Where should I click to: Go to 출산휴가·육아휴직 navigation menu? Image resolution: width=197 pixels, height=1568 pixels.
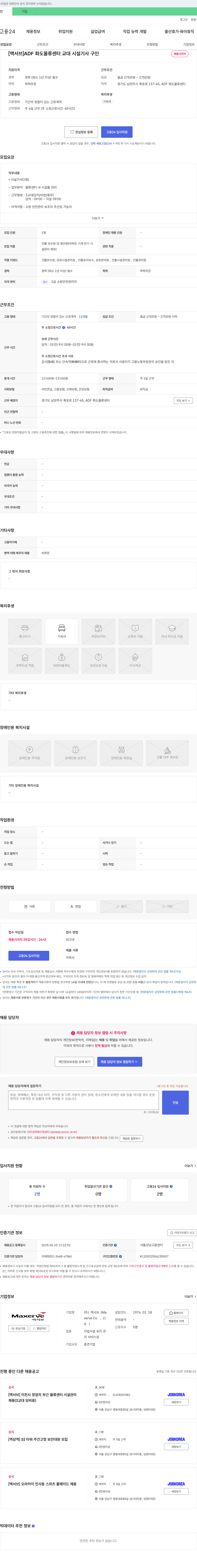point(179,32)
